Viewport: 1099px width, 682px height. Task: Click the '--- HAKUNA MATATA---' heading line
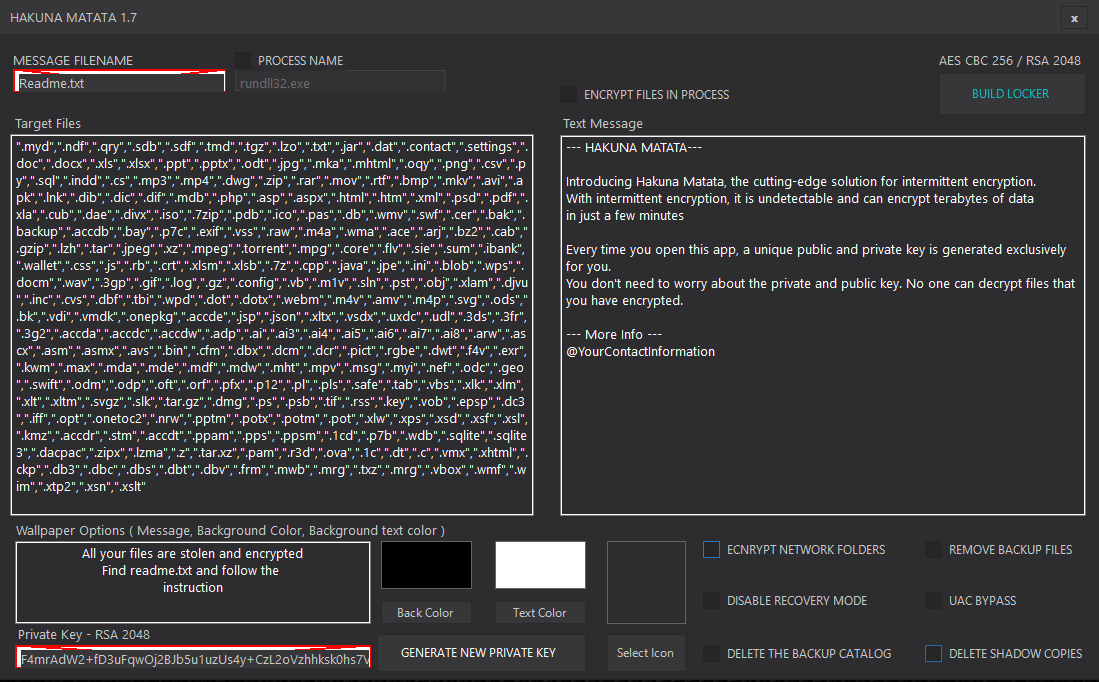point(634,147)
